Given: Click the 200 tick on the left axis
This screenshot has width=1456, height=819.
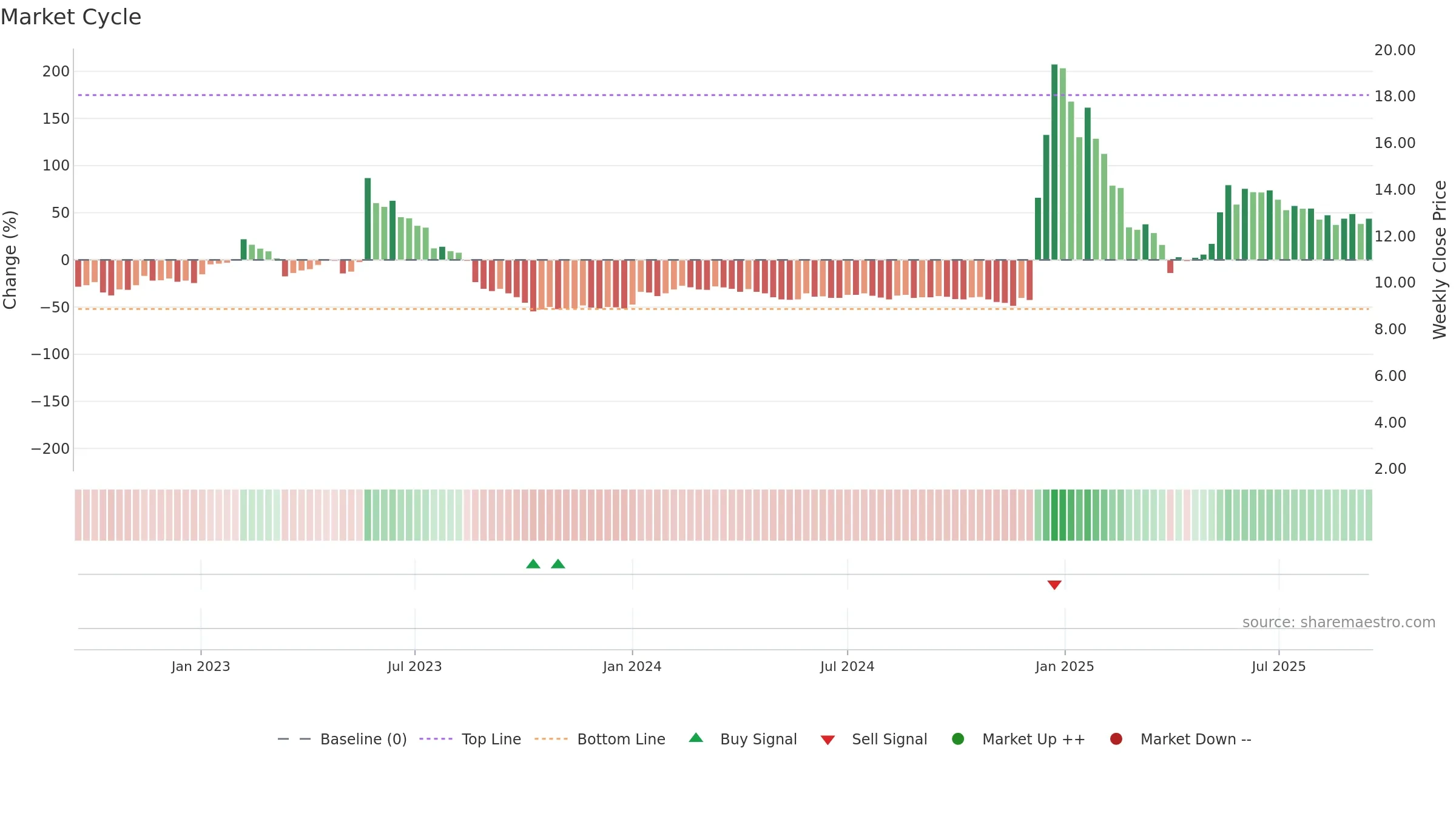Looking at the screenshot, I should point(56,72).
